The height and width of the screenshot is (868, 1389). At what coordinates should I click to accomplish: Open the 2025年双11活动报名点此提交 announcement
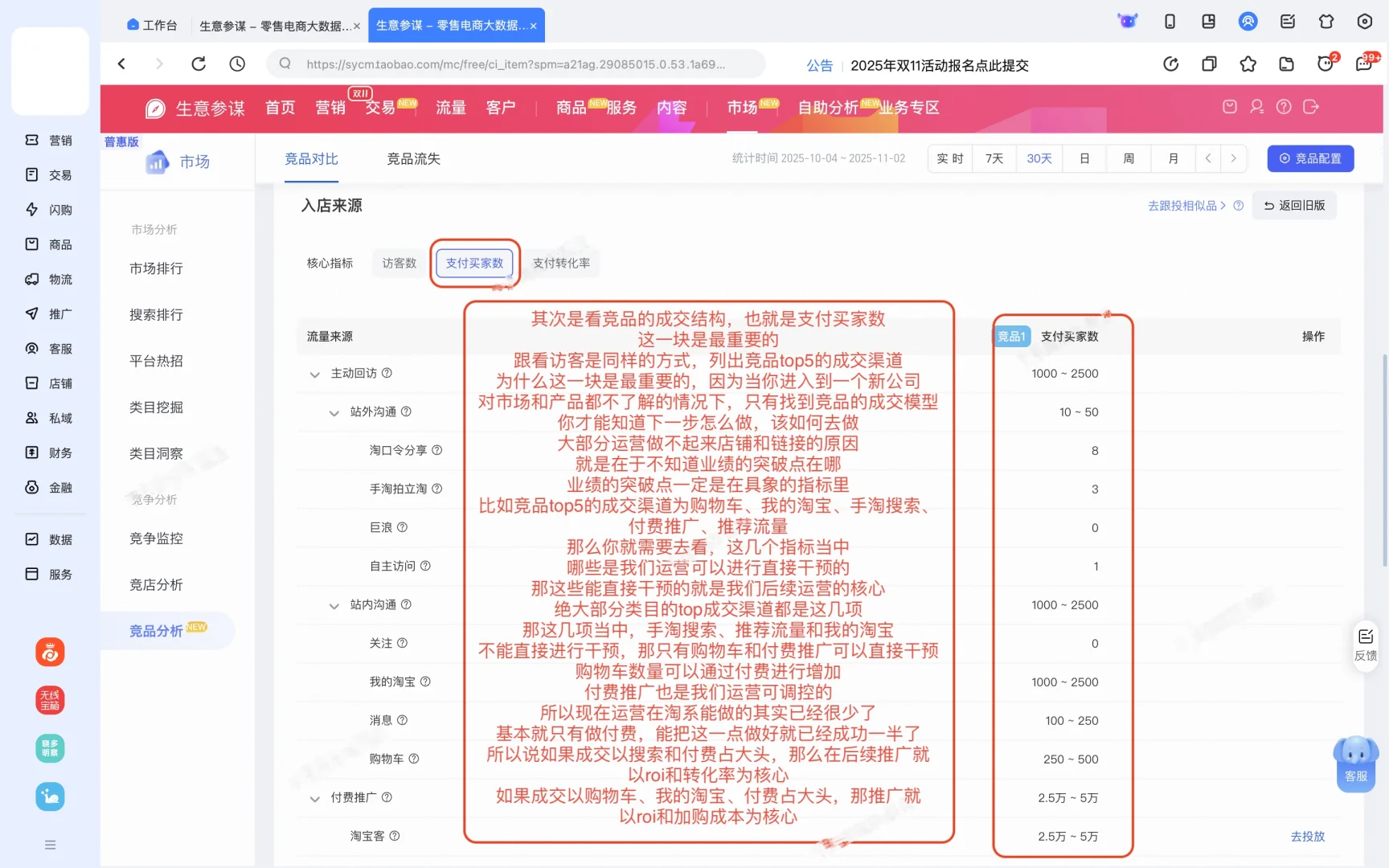(x=940, y=65)
